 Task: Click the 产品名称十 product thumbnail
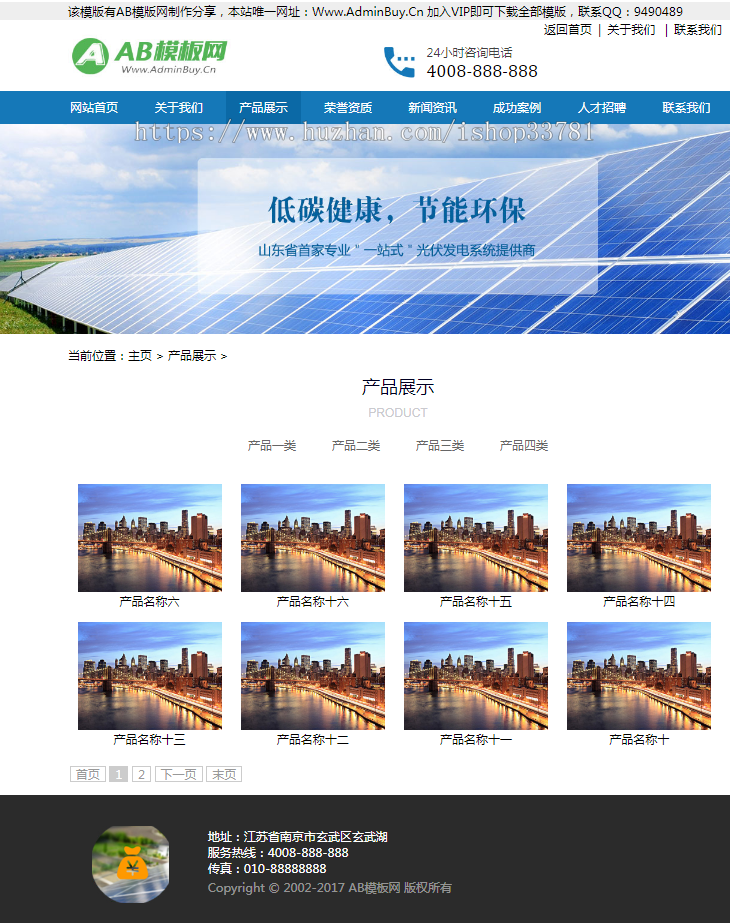(x=639, y=676)
